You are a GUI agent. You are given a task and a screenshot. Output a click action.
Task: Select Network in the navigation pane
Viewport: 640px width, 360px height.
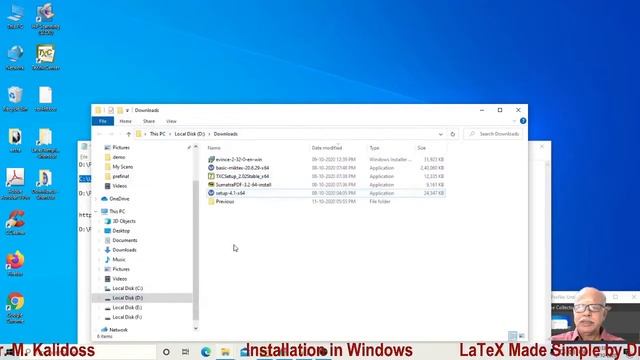pyautogui.click(x=118, y=330)
